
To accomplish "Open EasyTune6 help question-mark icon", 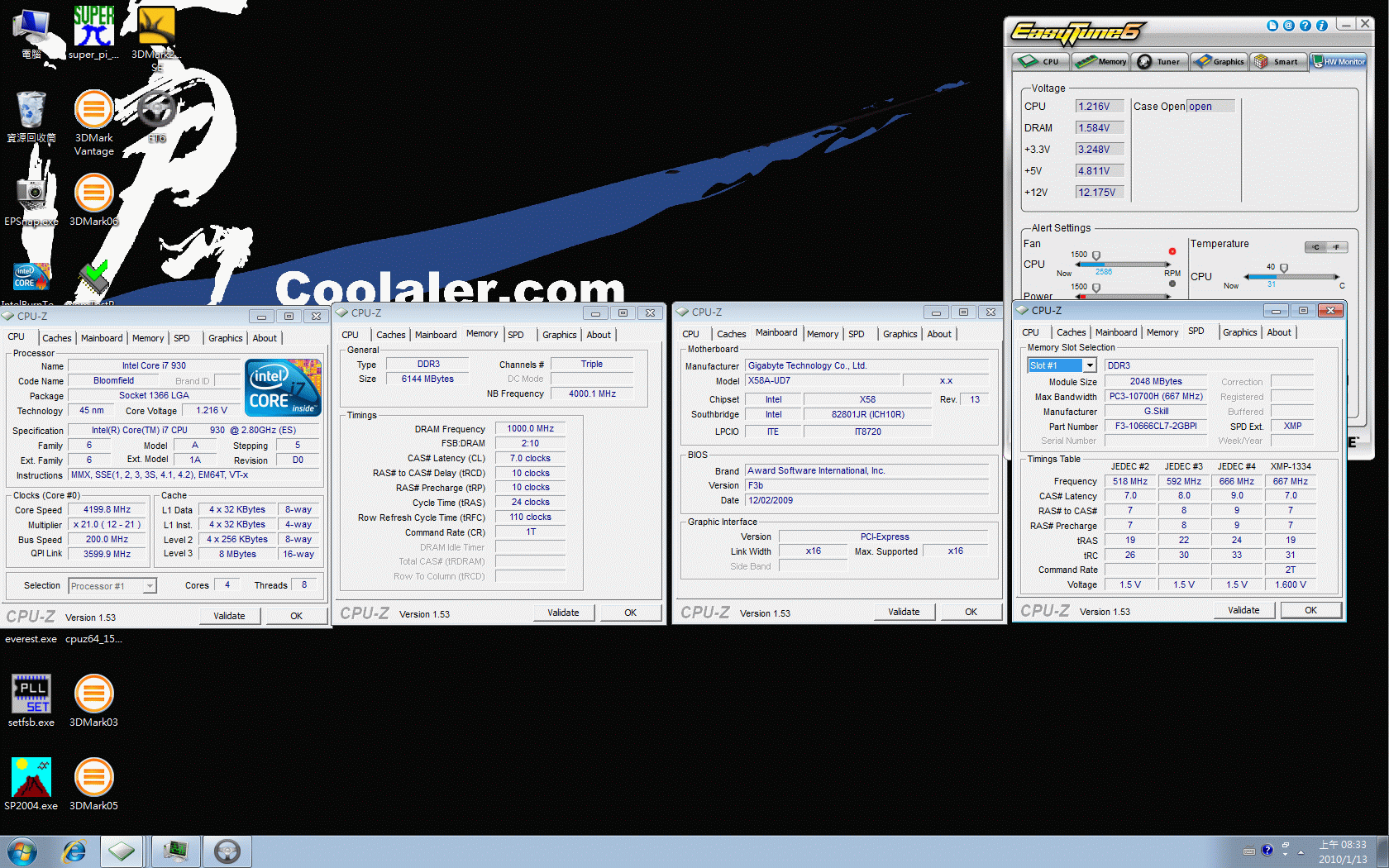I will (1305, 26).
